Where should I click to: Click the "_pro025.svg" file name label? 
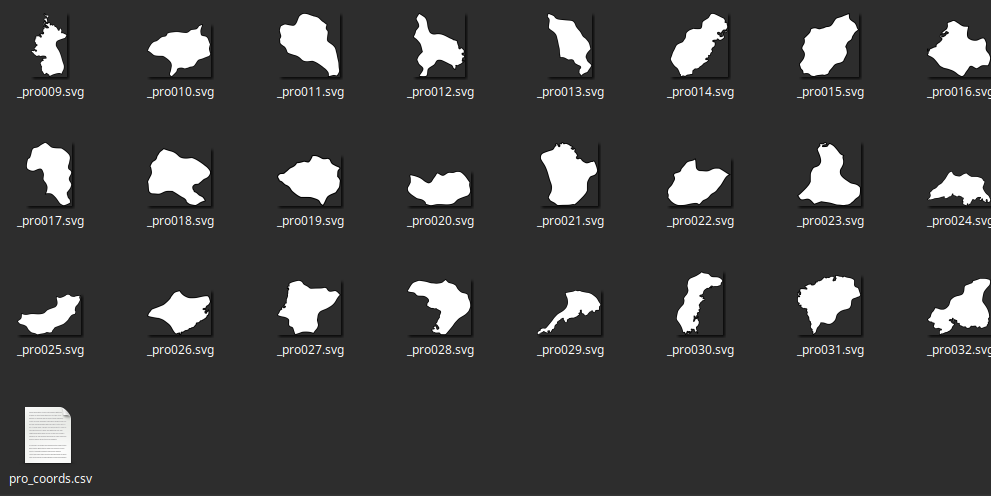[50, 350]
